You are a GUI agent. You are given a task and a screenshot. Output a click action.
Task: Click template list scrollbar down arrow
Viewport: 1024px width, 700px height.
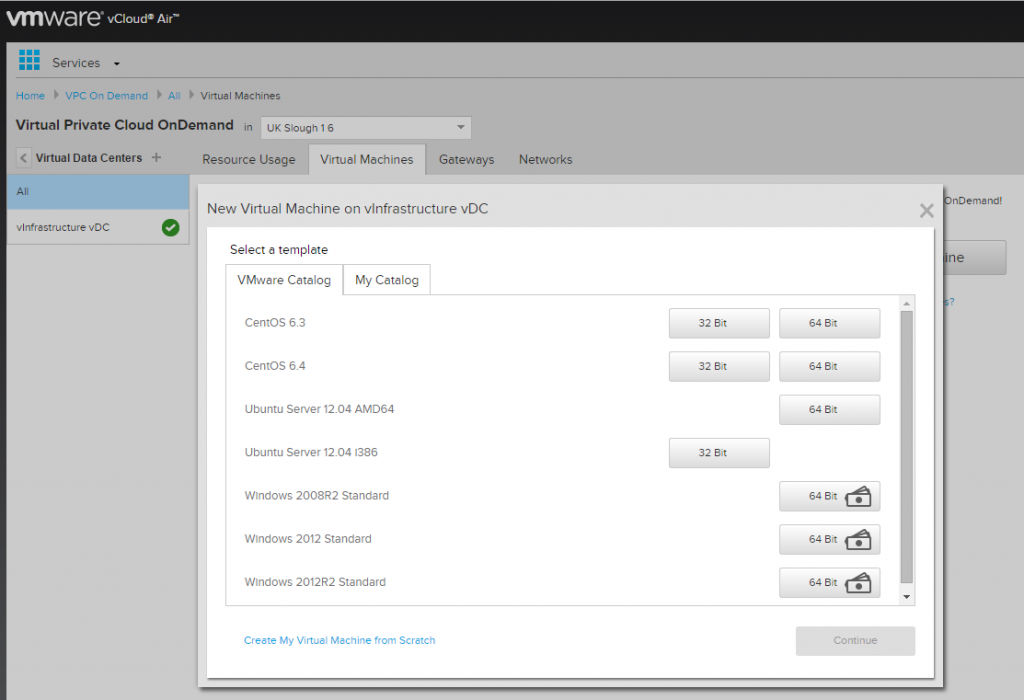906,596
